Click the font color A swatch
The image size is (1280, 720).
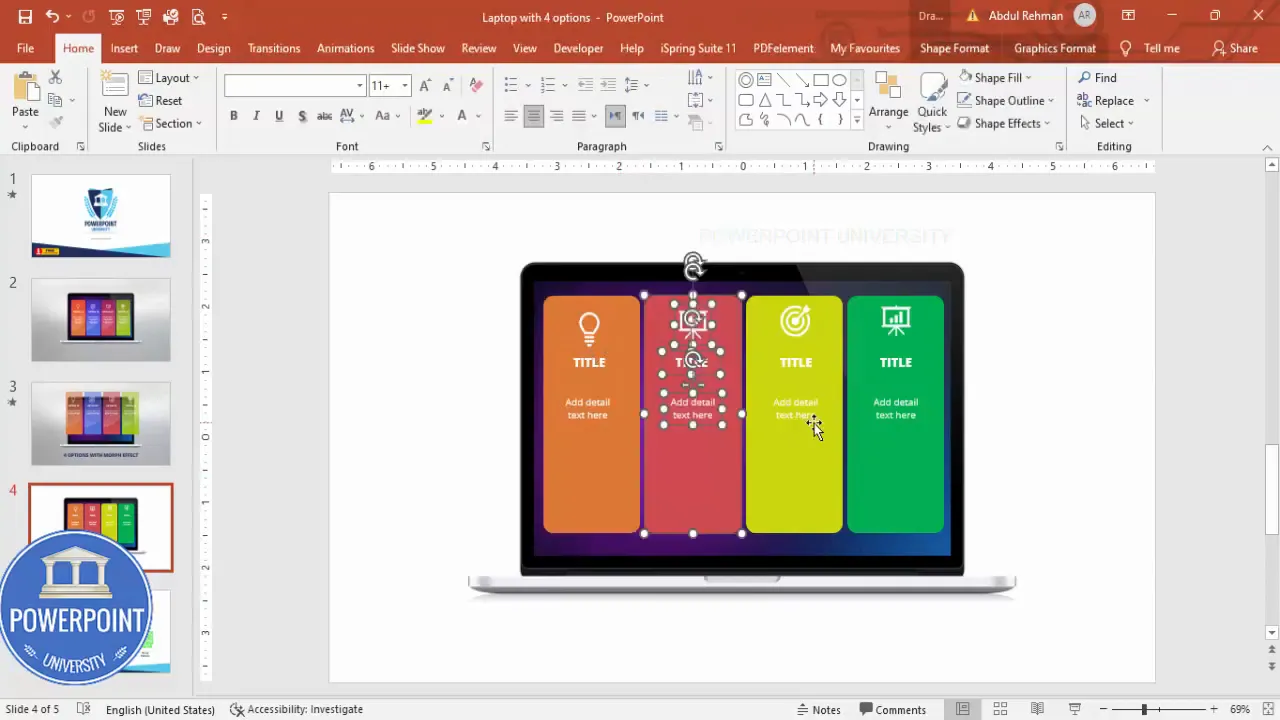pos(461,116)
